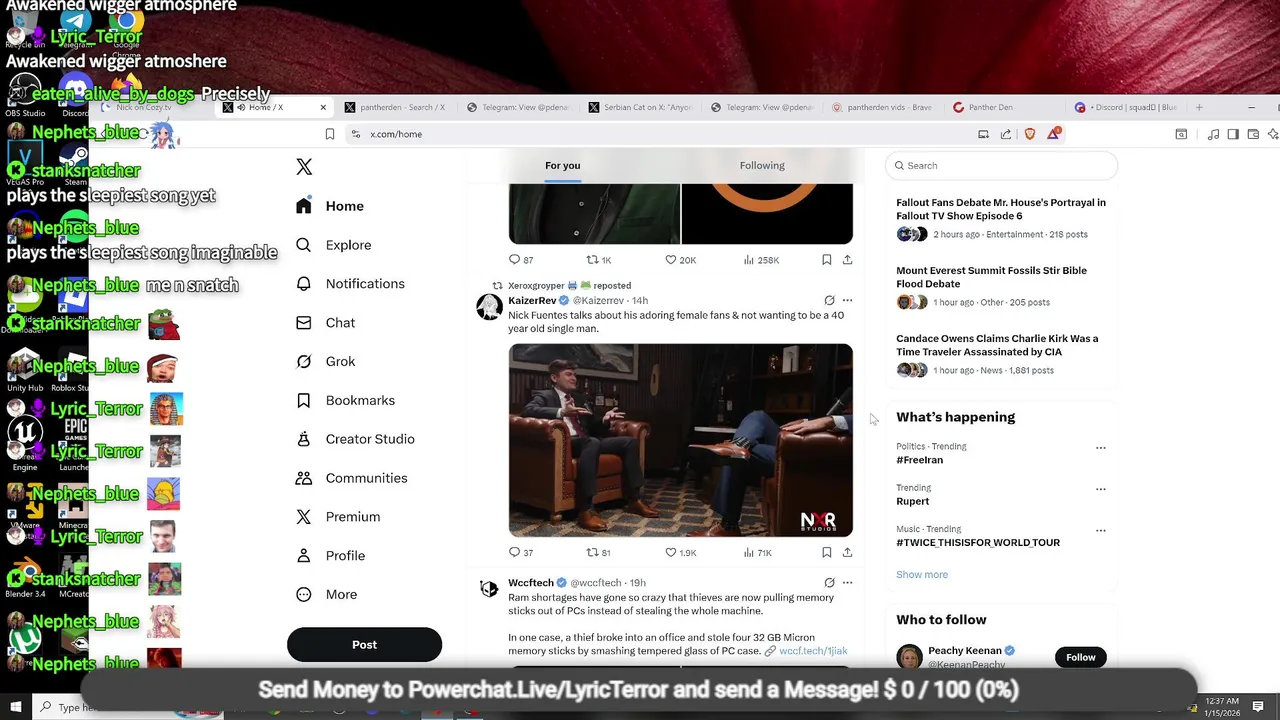This screenshot has width=1280, height=720.
Task: Open views count 258K on top post
Action: click(761, 260)
